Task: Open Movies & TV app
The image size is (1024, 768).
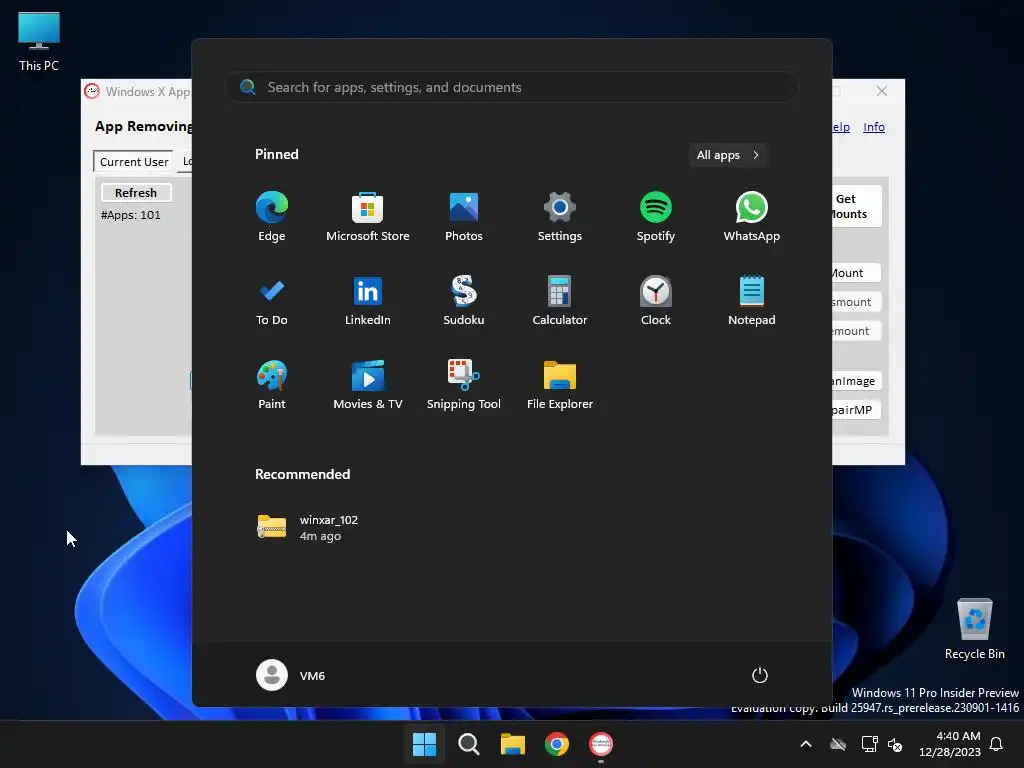Action: pyautogui.click(x=368, y=385)
